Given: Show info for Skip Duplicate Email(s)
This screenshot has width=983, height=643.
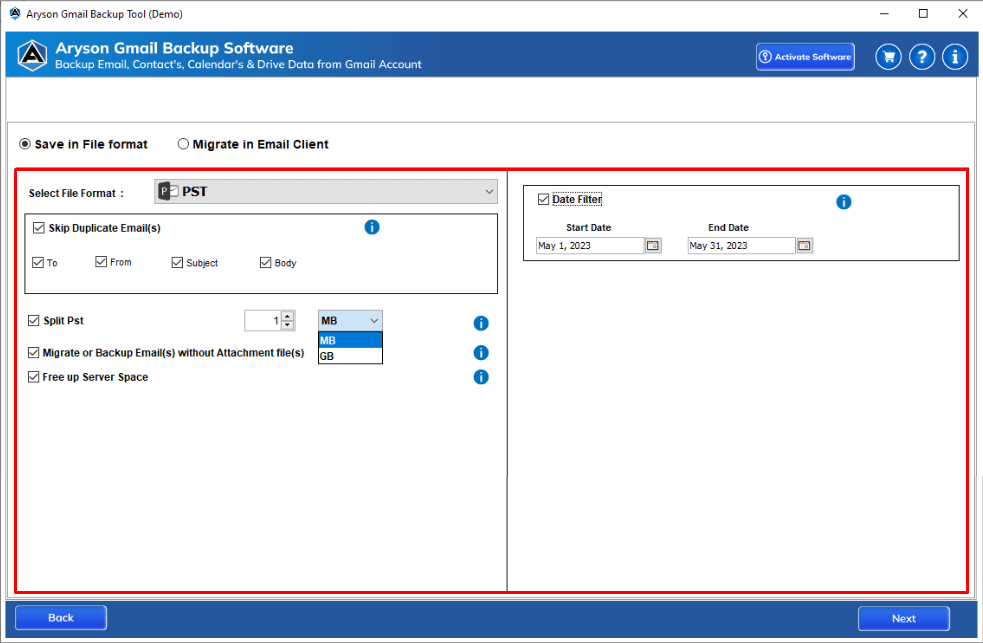Looking at the screenshot, I should pos(372,227).
